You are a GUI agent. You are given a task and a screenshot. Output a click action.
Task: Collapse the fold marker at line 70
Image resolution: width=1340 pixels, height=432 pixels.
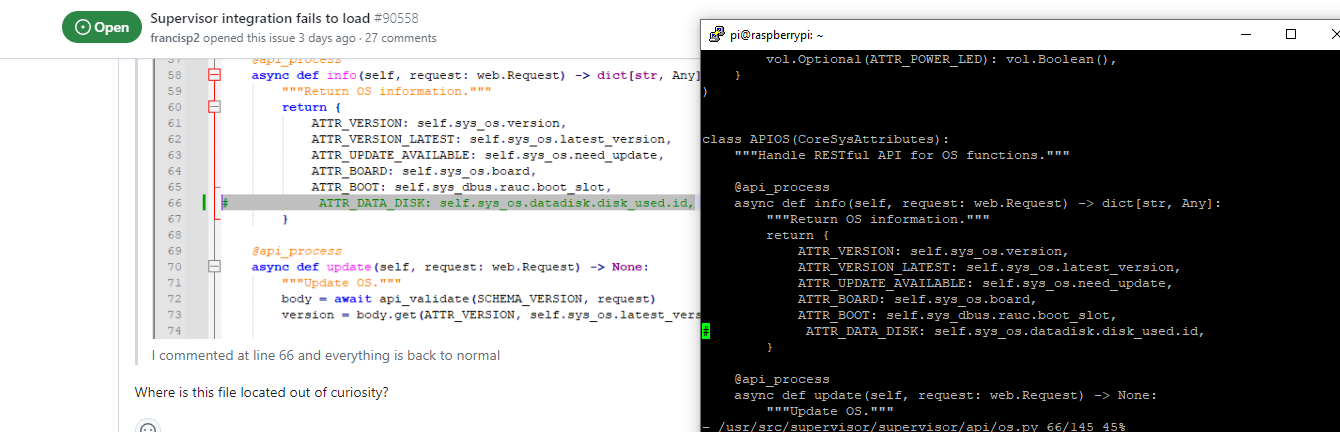tap(213, 267)
